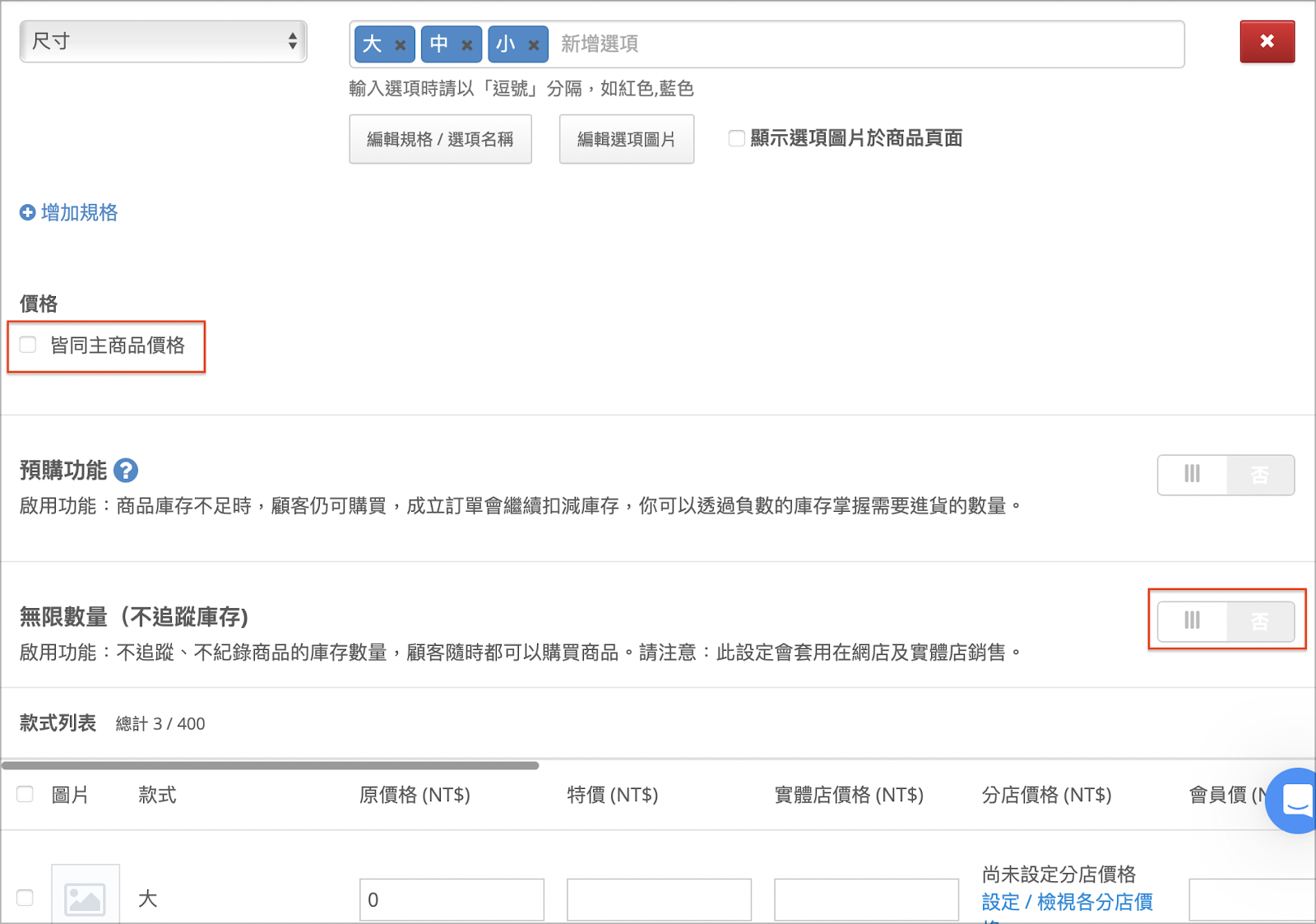Delete this specification with red X
1316x924 pixels.
[x=1267, y=41]
